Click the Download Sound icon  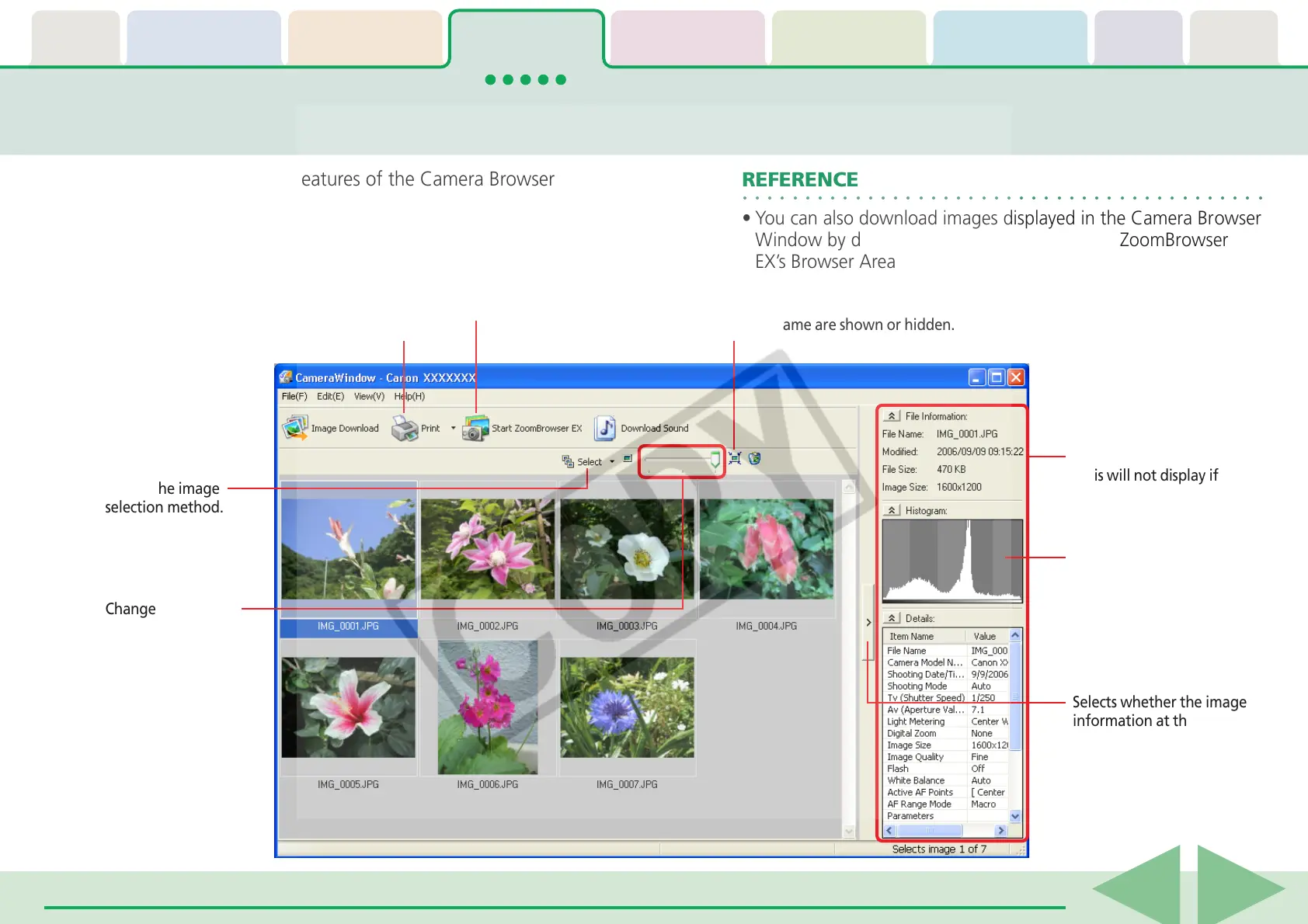click(x=605, y=428)
